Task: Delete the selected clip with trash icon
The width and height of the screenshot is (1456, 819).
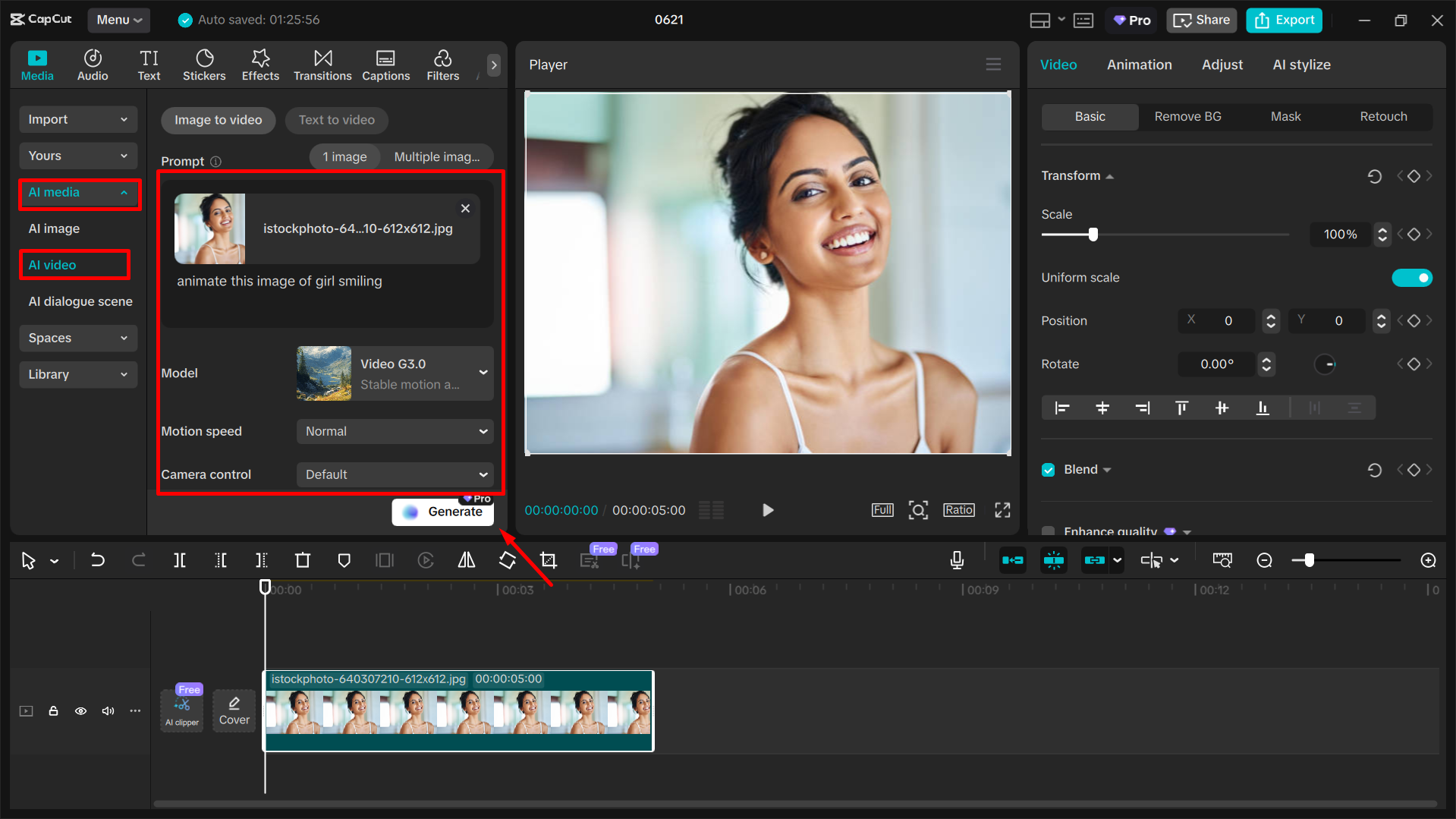Action: (x=303, y=560)
